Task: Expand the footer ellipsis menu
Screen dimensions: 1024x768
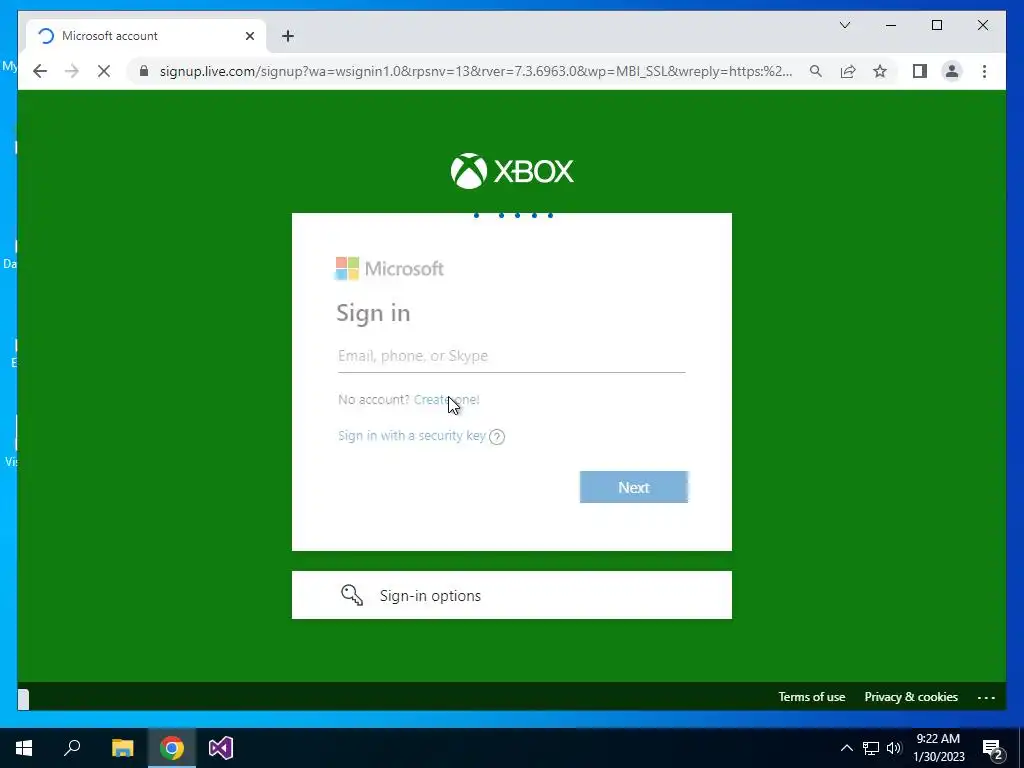Action: pos(986,697)
